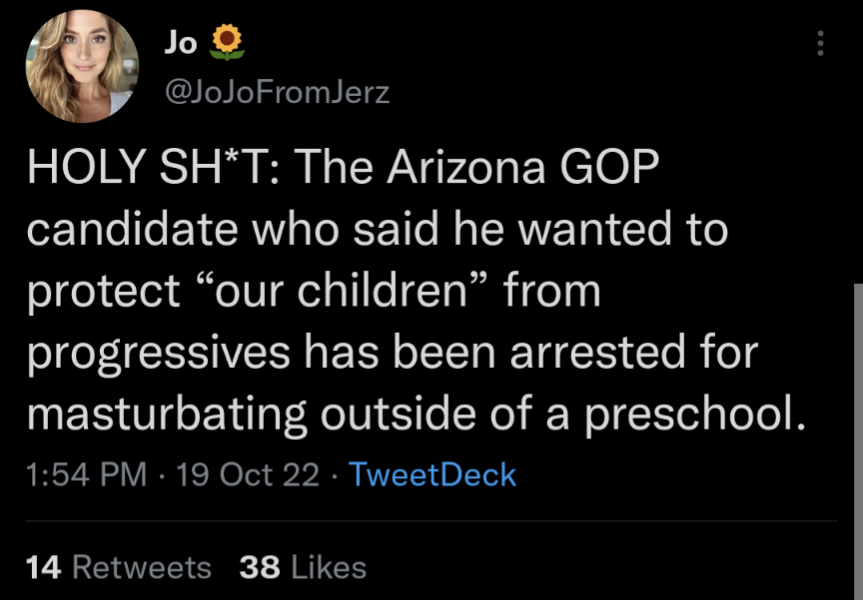Click the 1:54 PM timestamp

(86, 474)
